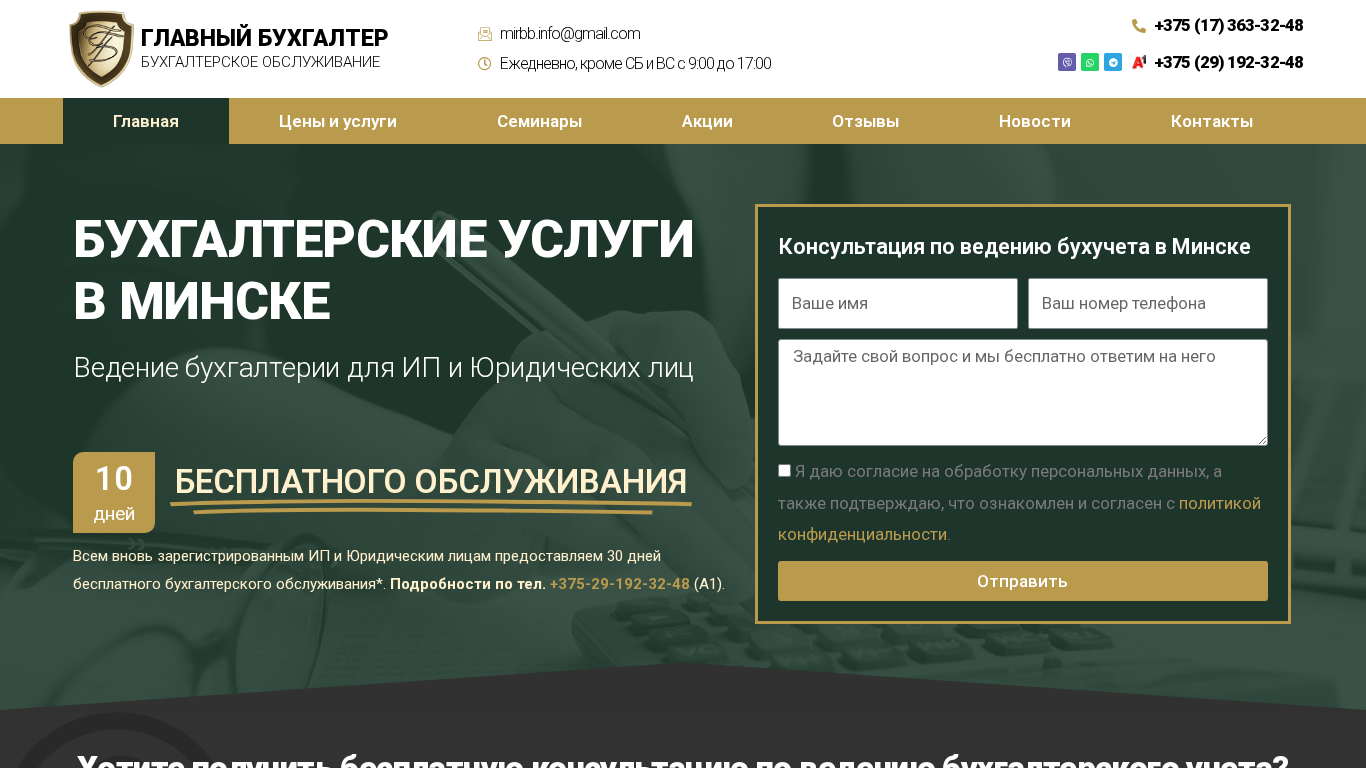Click the БУХГАЛТЕРСКОЕ ОБСЛУЖИВАНИЕ tagline
This screenshot has height=768, width=1366.
pyautogui.click(x=260, y=62)
